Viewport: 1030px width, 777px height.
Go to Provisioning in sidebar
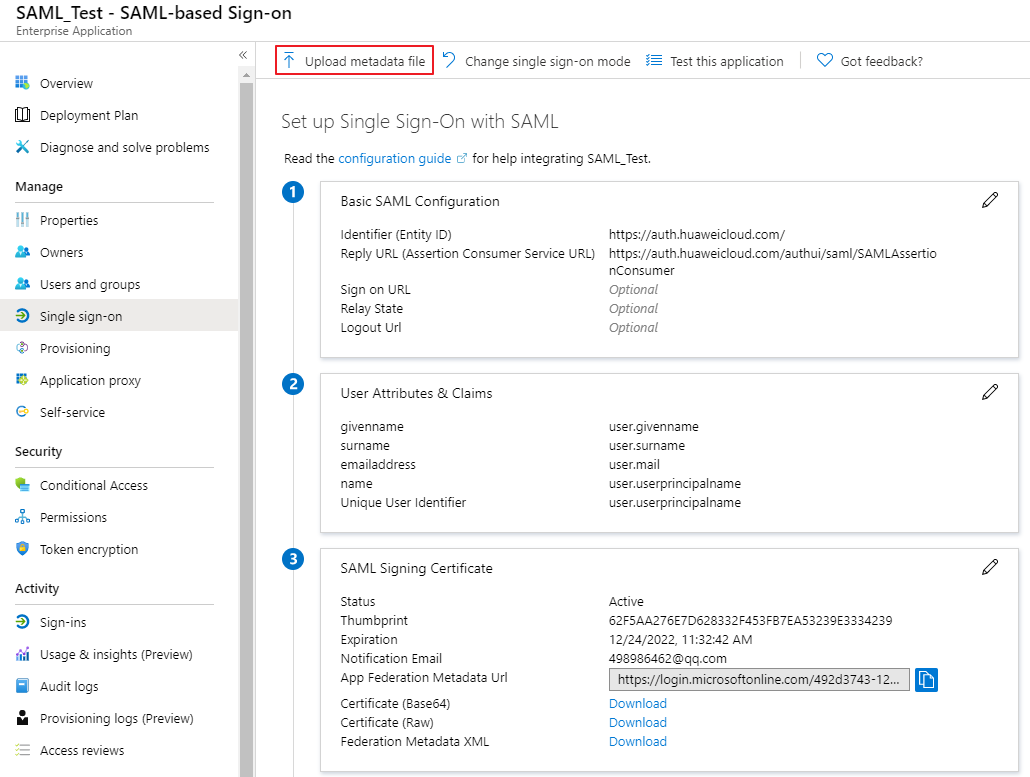click(x=75, y=348)
